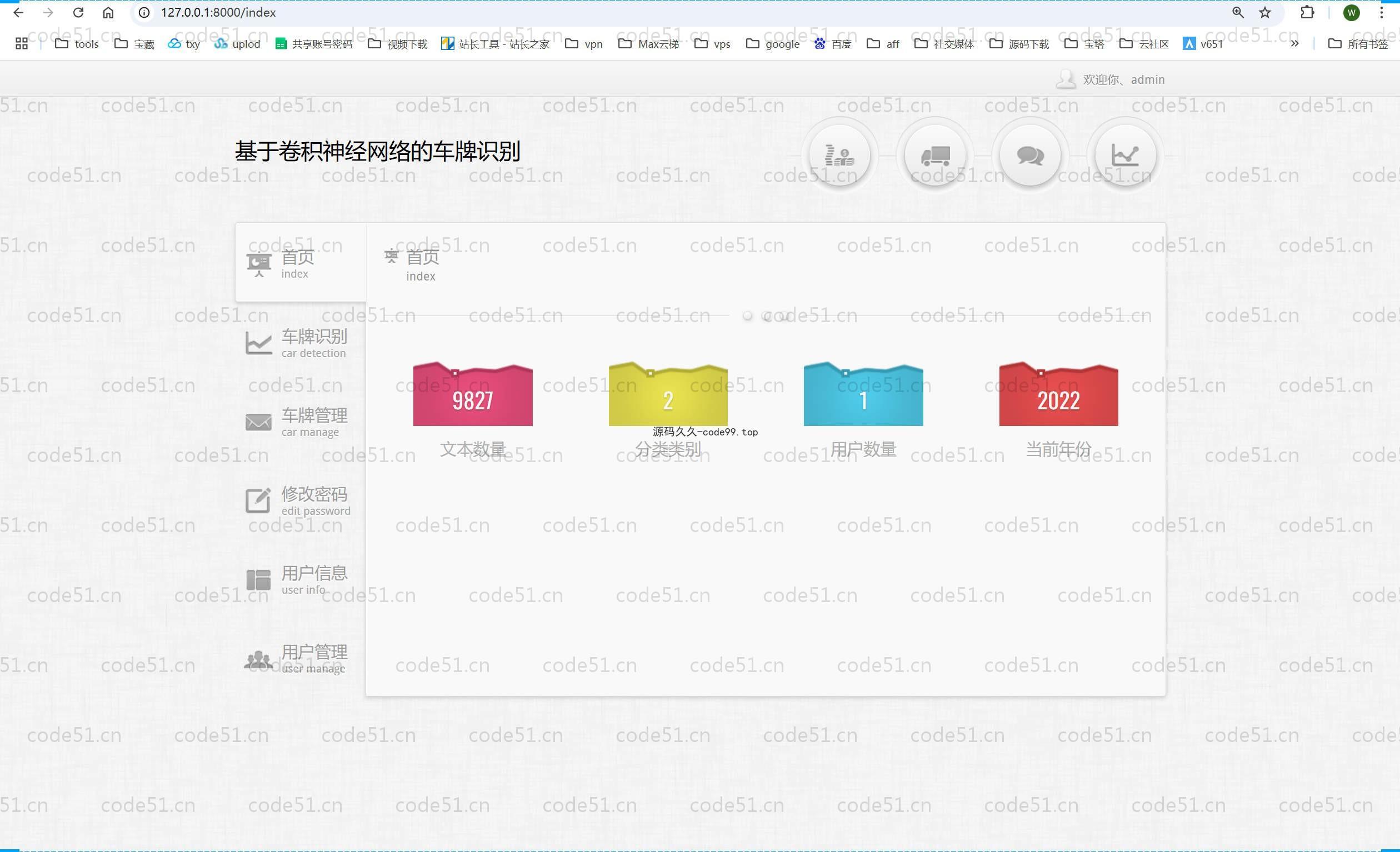The height and width of the screenshot is (852, 1400).
Task: Click the 欢迎你、admin user greeting
Action: (1123, 79)
